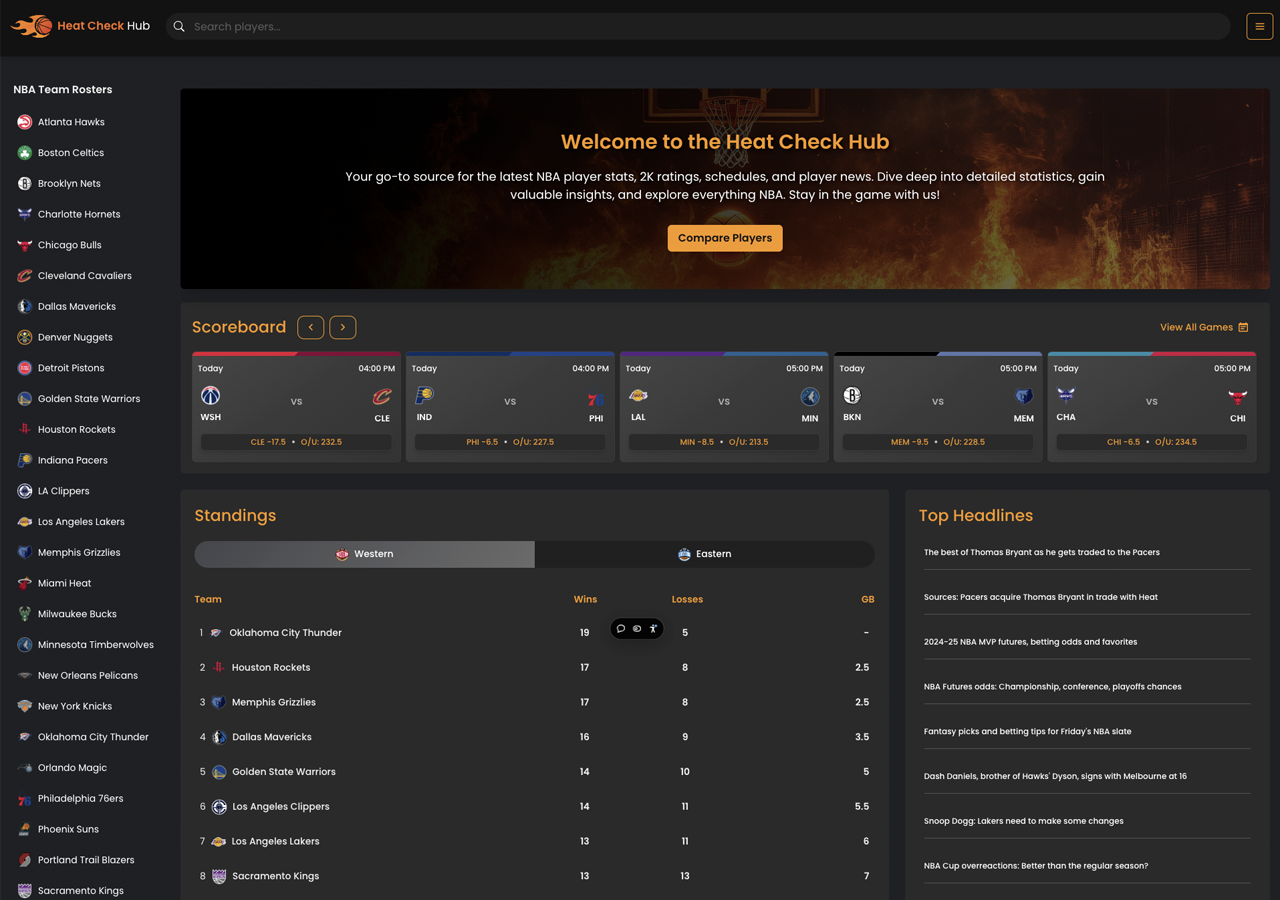The height and width of the screenshot is (900, 1280).
Task: Click the Atlanta Hawks logo in sidebar
Action: click(25, 122)
